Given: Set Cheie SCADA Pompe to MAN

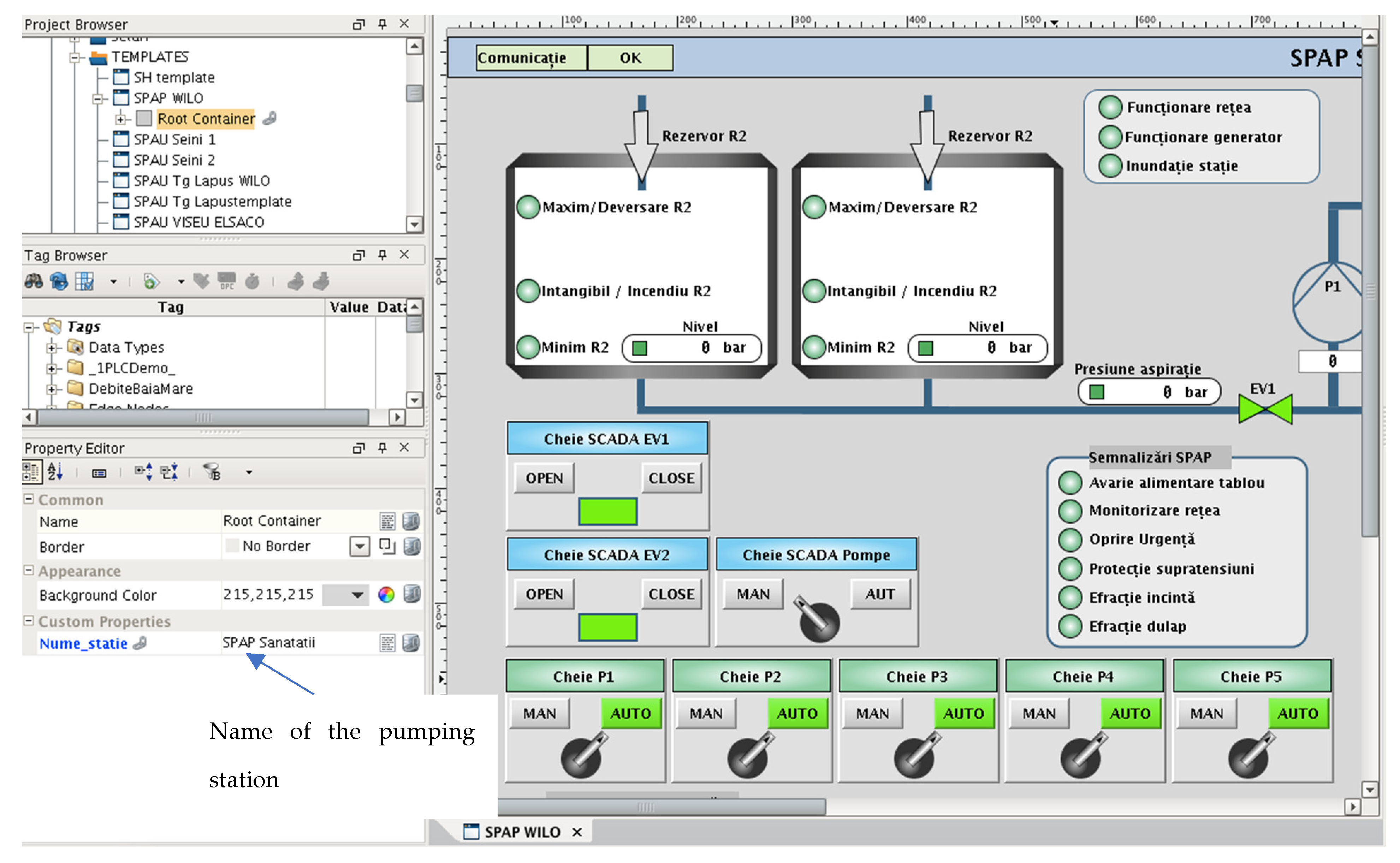Looking at the screenshot, I should (753, 594).
